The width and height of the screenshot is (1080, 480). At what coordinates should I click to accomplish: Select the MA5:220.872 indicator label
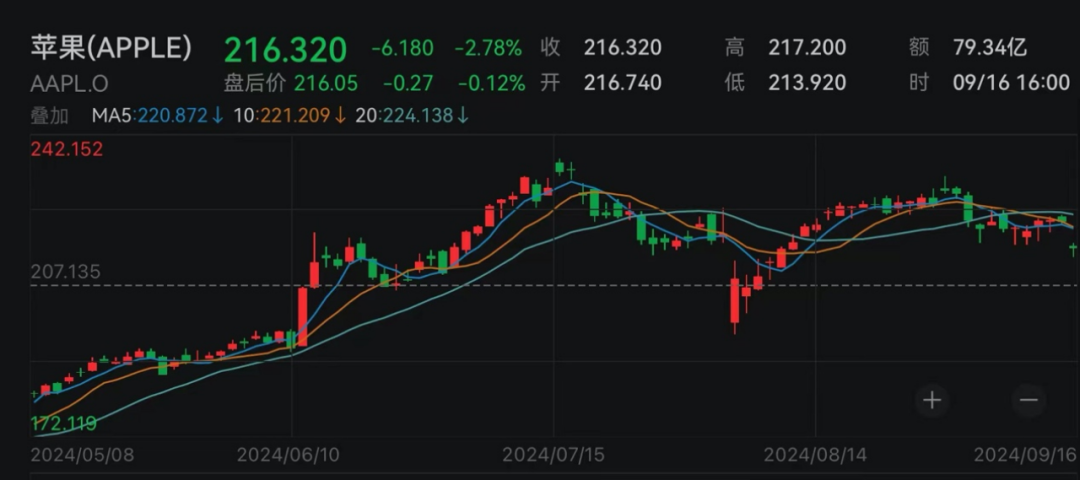pyautogui.click(x=158, y=116)
